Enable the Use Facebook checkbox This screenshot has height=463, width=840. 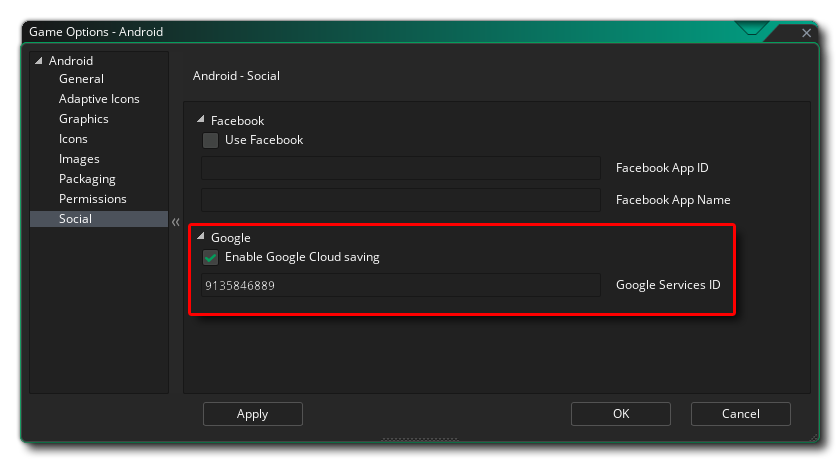coord(211,140)
